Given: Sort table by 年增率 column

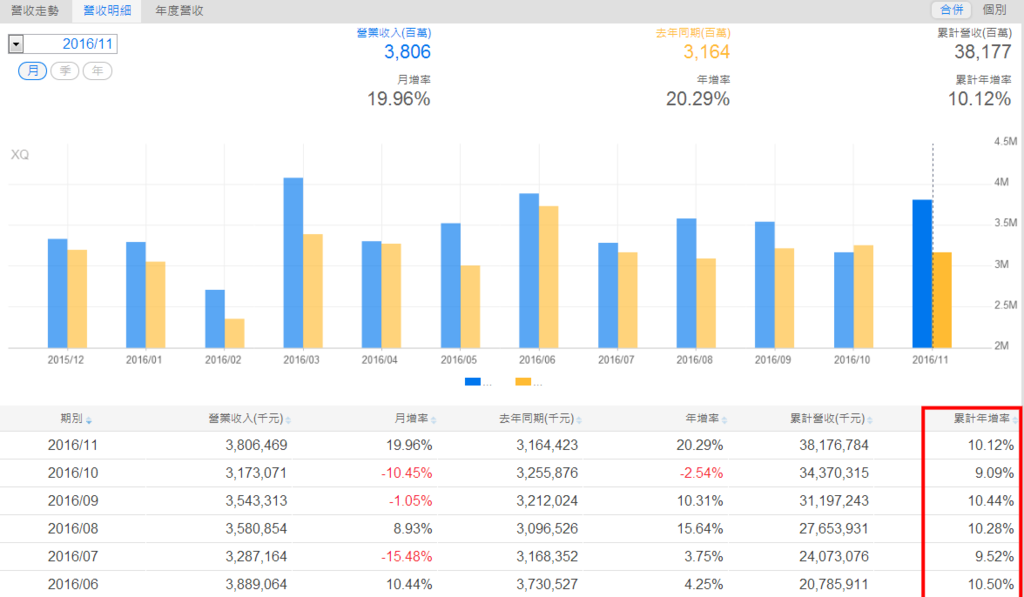Looking at the screenshot, I should point(706,419).
